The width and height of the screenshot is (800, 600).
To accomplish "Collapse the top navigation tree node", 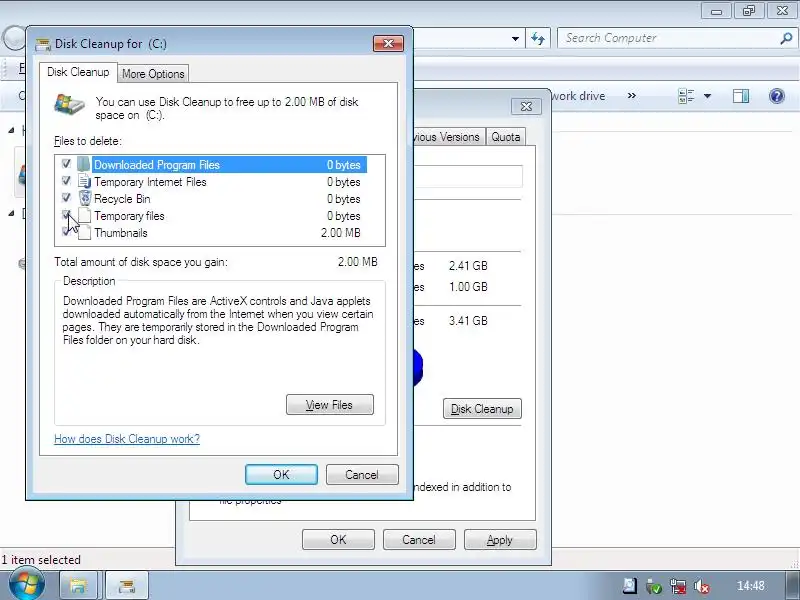I will click(11, 130).
